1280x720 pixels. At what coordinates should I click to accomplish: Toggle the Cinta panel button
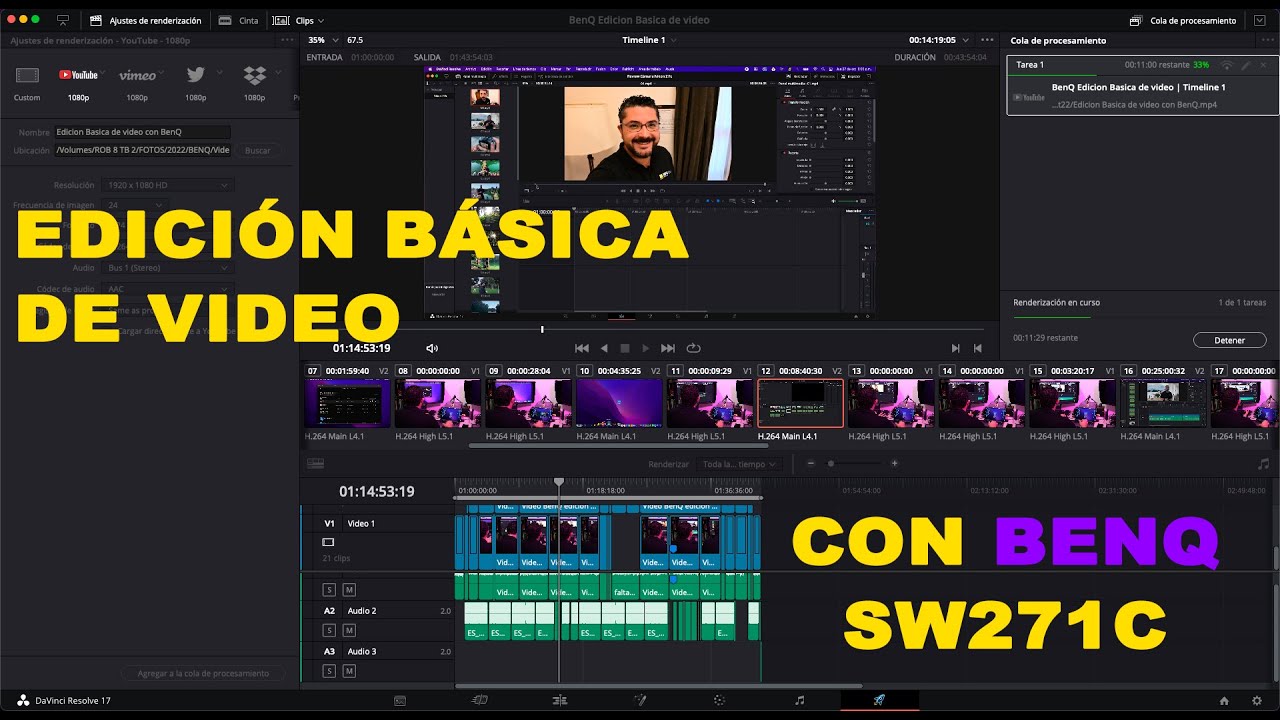tap(238, 20)
